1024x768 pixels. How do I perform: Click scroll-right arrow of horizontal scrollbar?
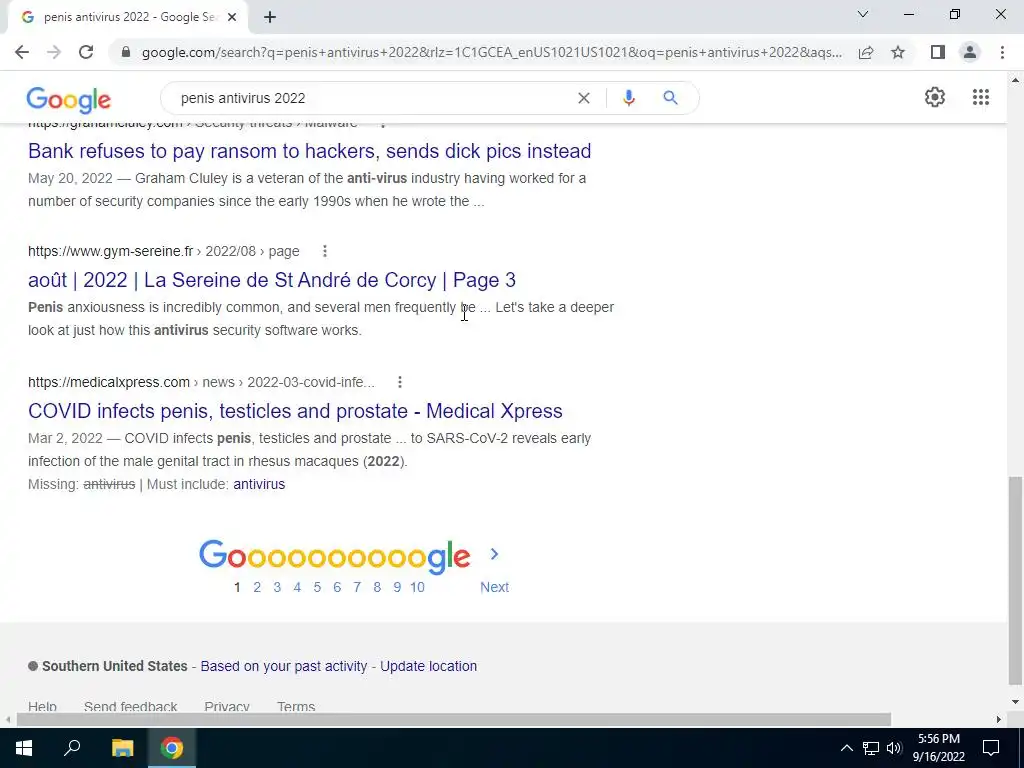999,720
